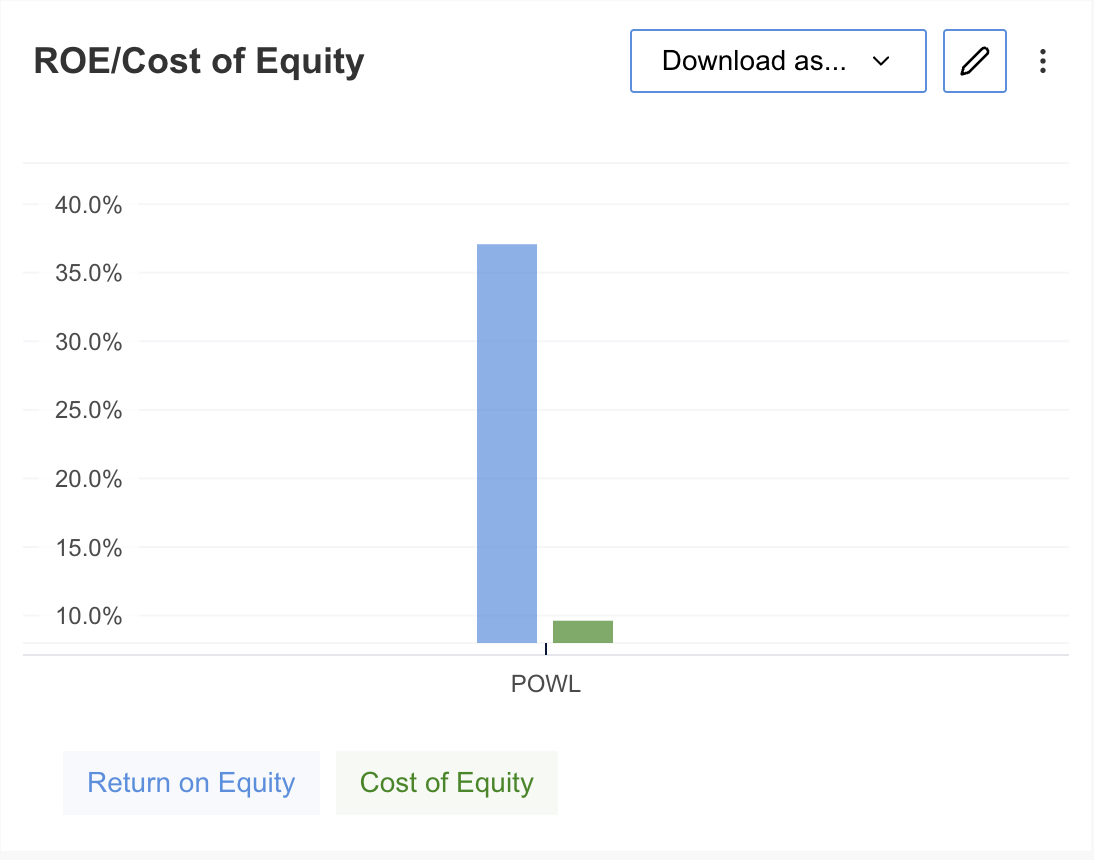This screenshot has height=860, width=1094.
Task: Click the 30.0% axis label
Action: pos(89,342)
